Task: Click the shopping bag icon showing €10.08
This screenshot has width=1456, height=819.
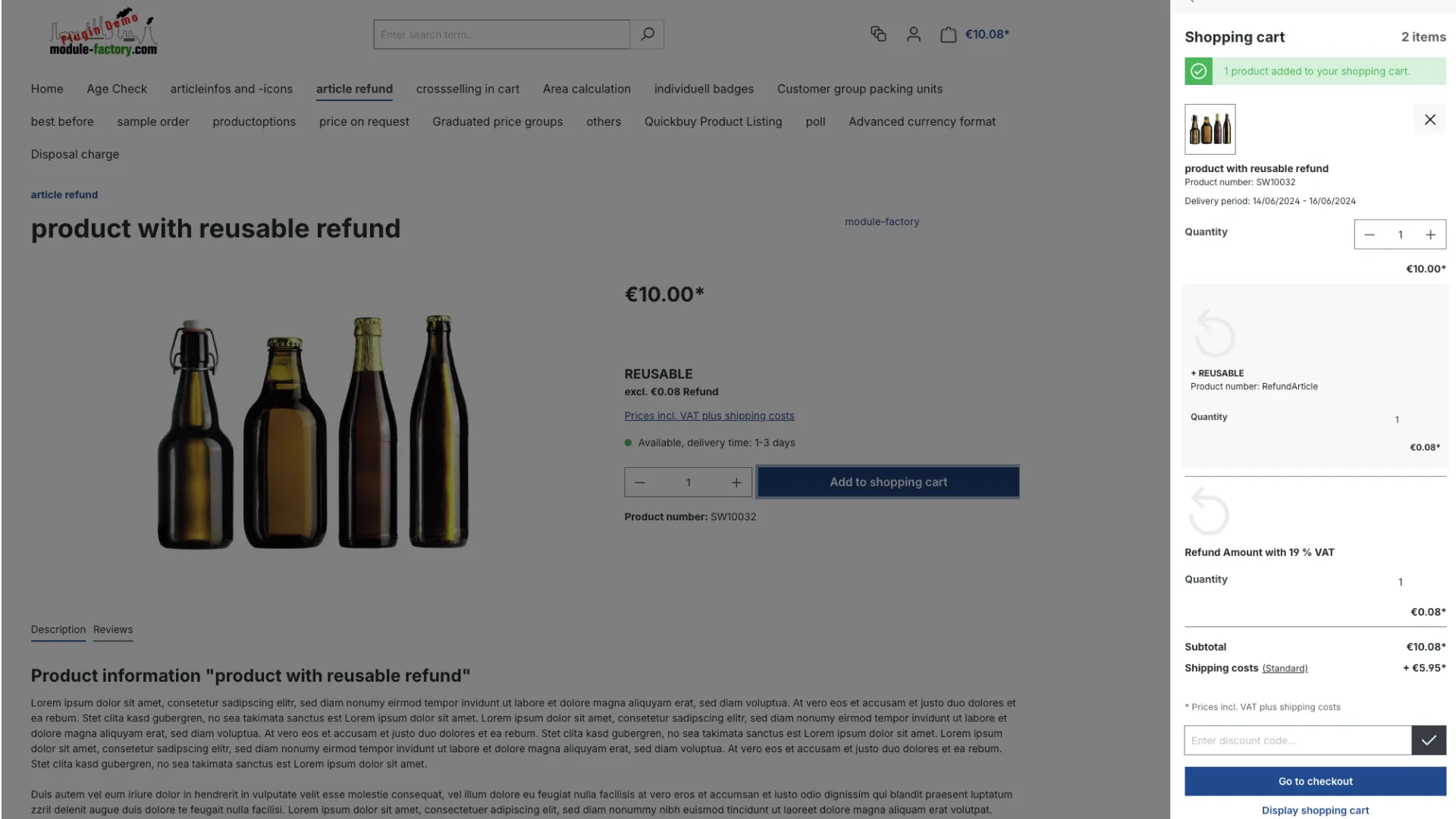Action: click(974, 34)
